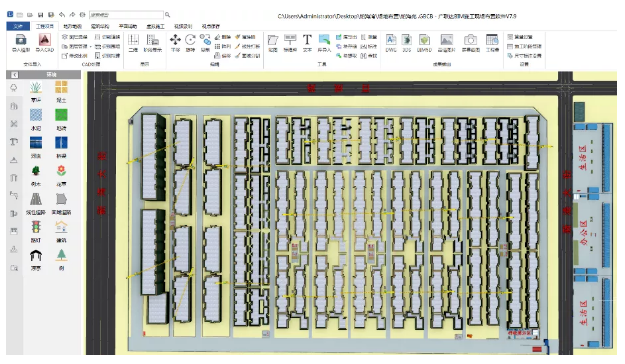Screen dimensions: 625x364
Task: Choose the pavilion component icon
Action: 36,256
